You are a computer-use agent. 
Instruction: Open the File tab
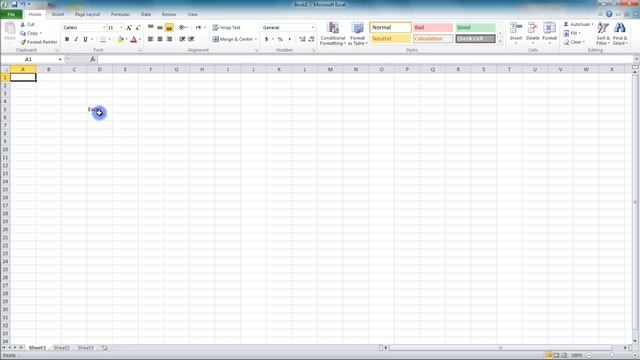point(11,14)
